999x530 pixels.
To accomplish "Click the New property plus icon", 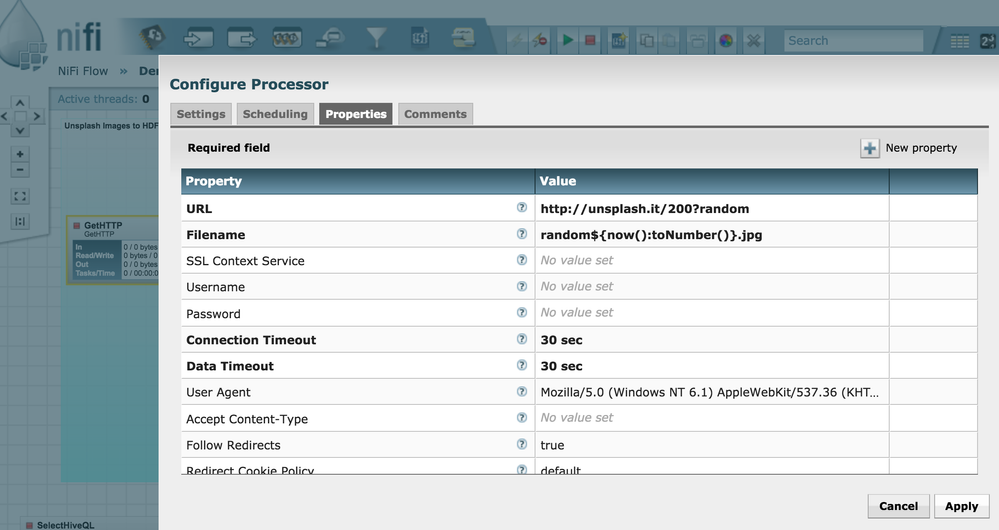I will point(870,148).
